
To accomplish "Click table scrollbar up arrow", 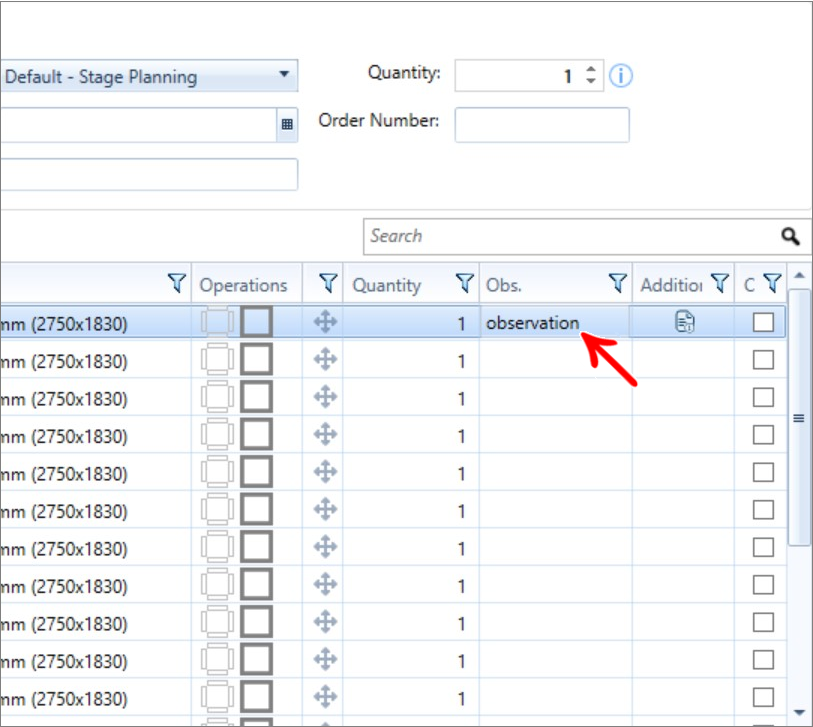I will click(x=799, y=275).
